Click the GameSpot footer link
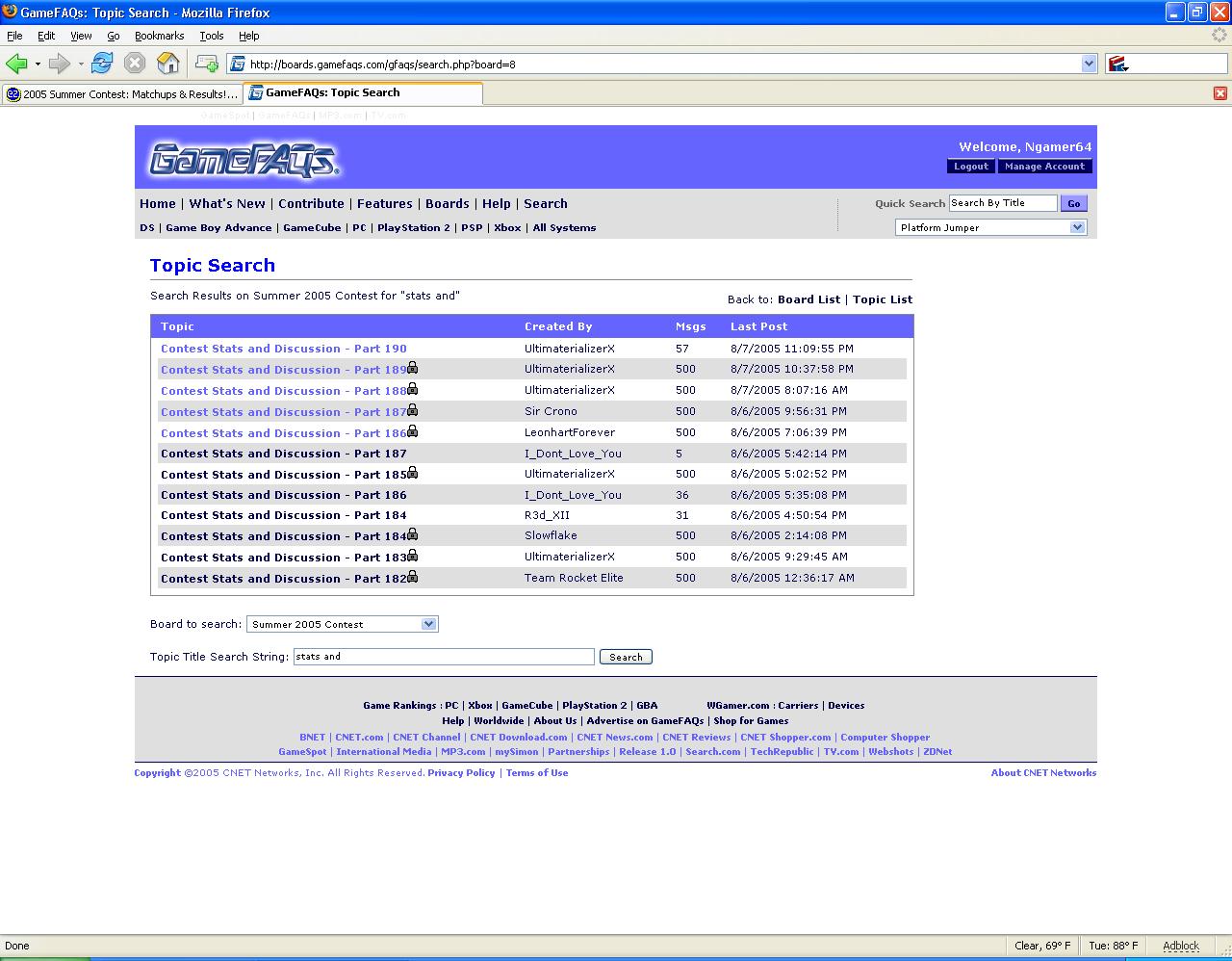1232x961 pixels. [302, 752]
